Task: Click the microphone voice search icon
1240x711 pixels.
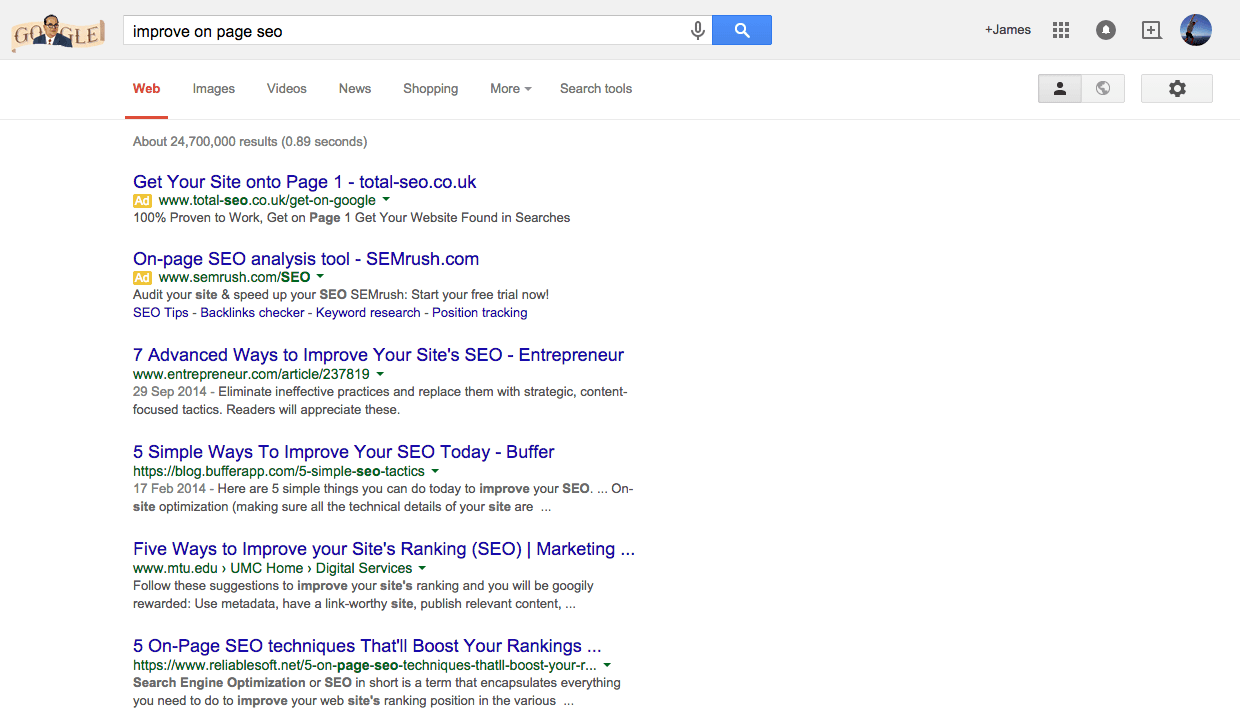Action: [x=698, y=31]
